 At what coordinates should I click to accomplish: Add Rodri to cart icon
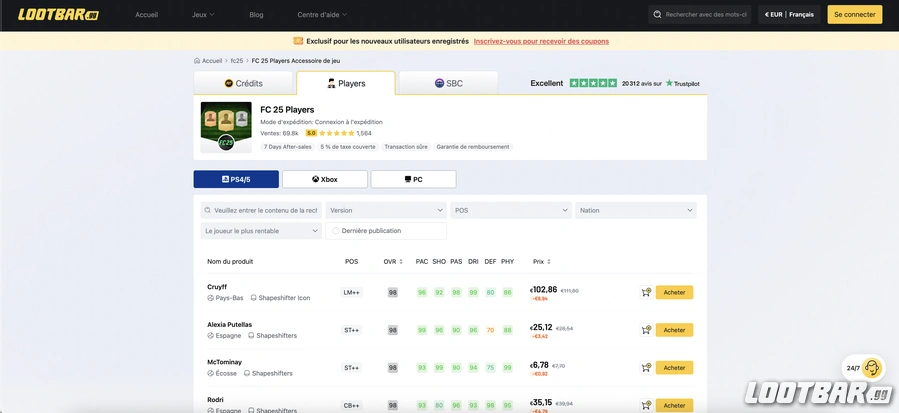646,405
